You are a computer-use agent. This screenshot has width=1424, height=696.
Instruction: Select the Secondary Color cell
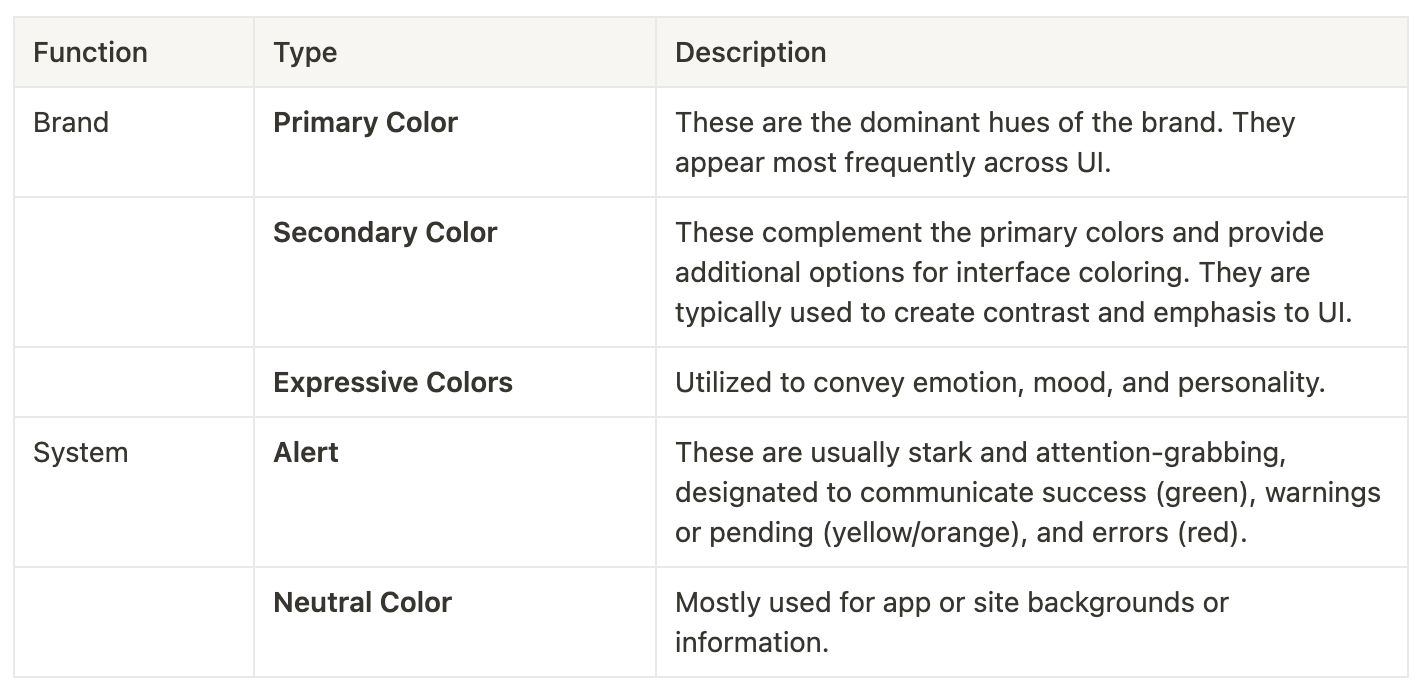pos(455,272)
